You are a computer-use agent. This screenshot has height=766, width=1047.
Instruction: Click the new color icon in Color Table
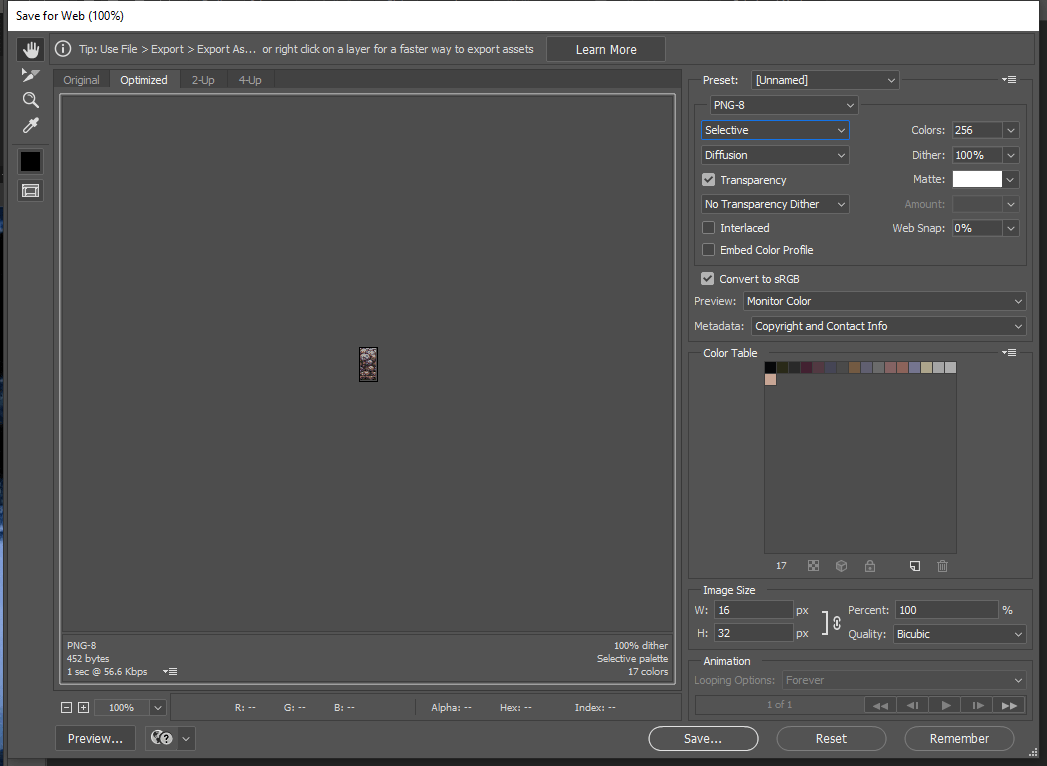tap(914, 566)
